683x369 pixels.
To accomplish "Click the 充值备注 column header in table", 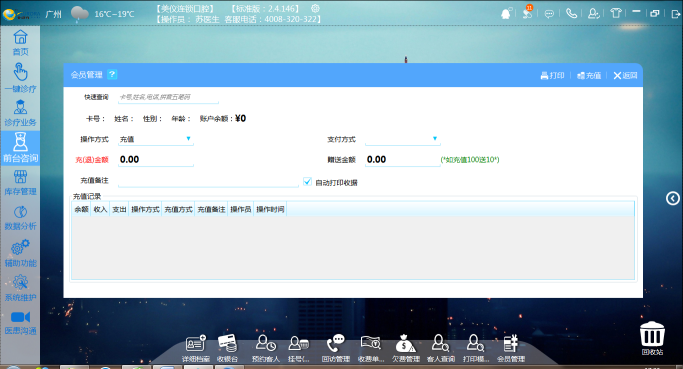I will click(211, 210).
